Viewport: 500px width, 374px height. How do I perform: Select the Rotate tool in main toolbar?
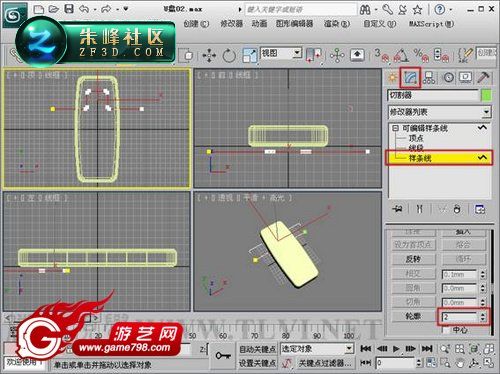click(229, 55)
